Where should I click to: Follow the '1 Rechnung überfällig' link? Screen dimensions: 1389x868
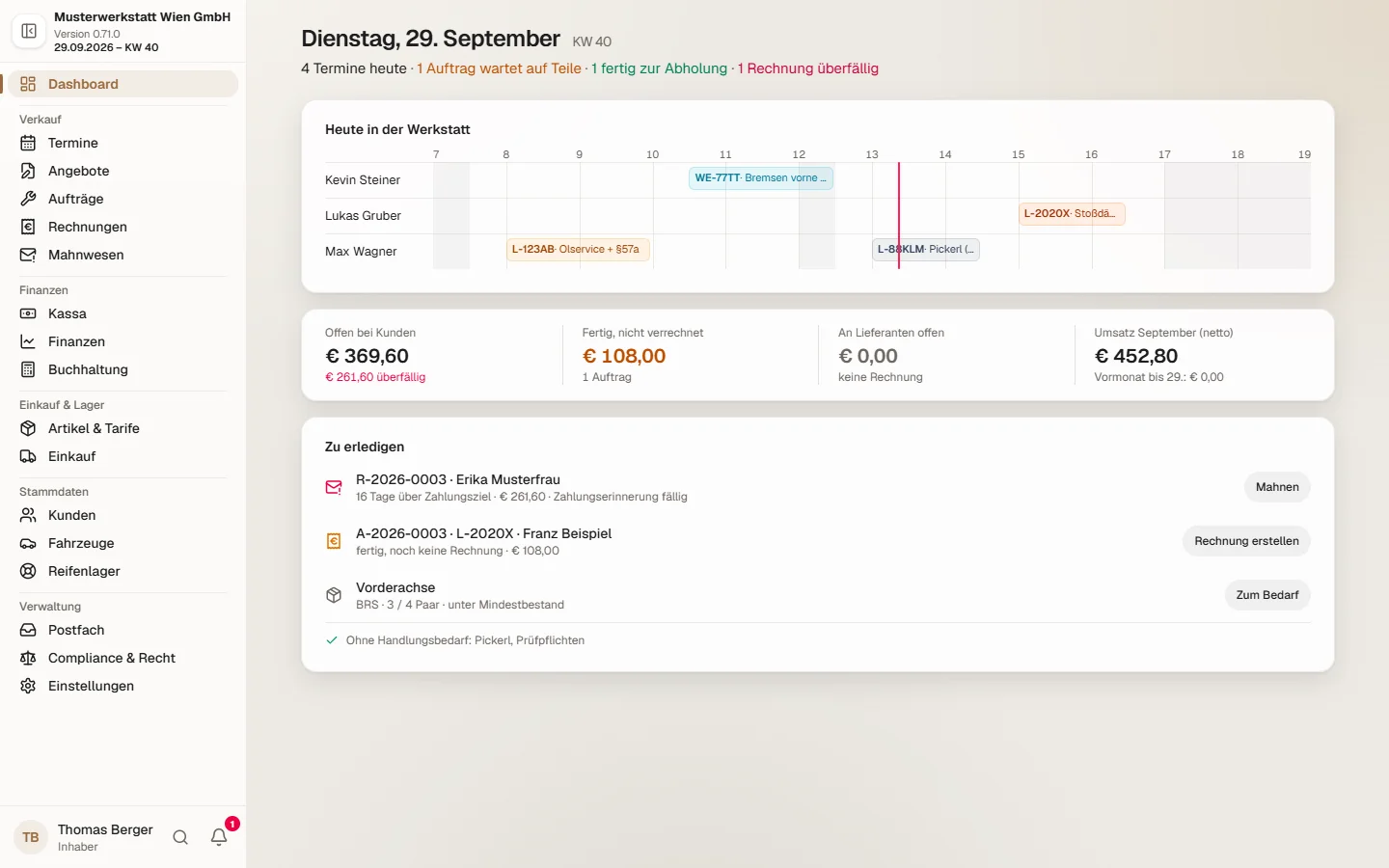point(808,68)
